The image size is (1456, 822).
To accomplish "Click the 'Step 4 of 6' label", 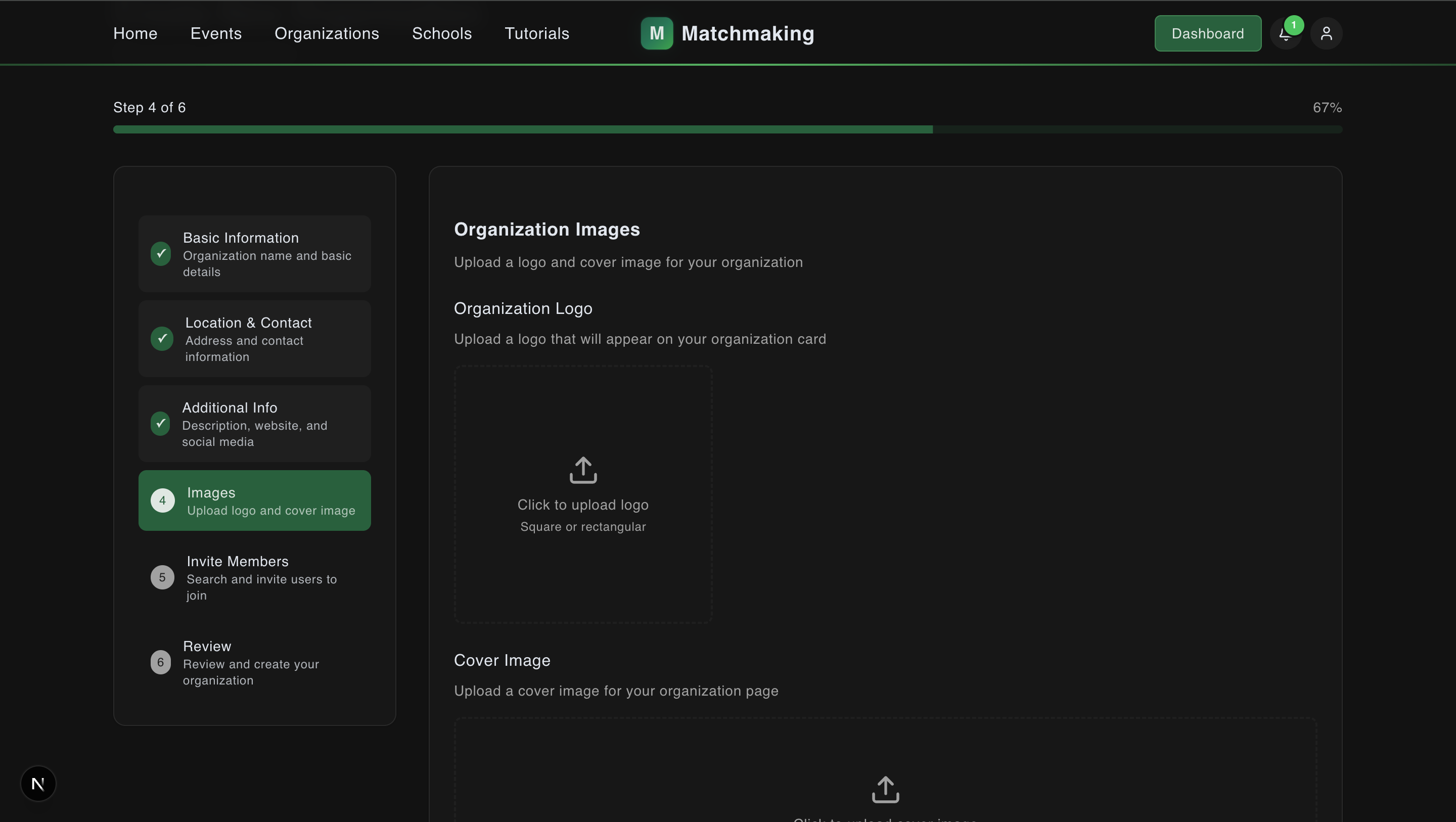I will pyautogui.click(x=149, y=107).
